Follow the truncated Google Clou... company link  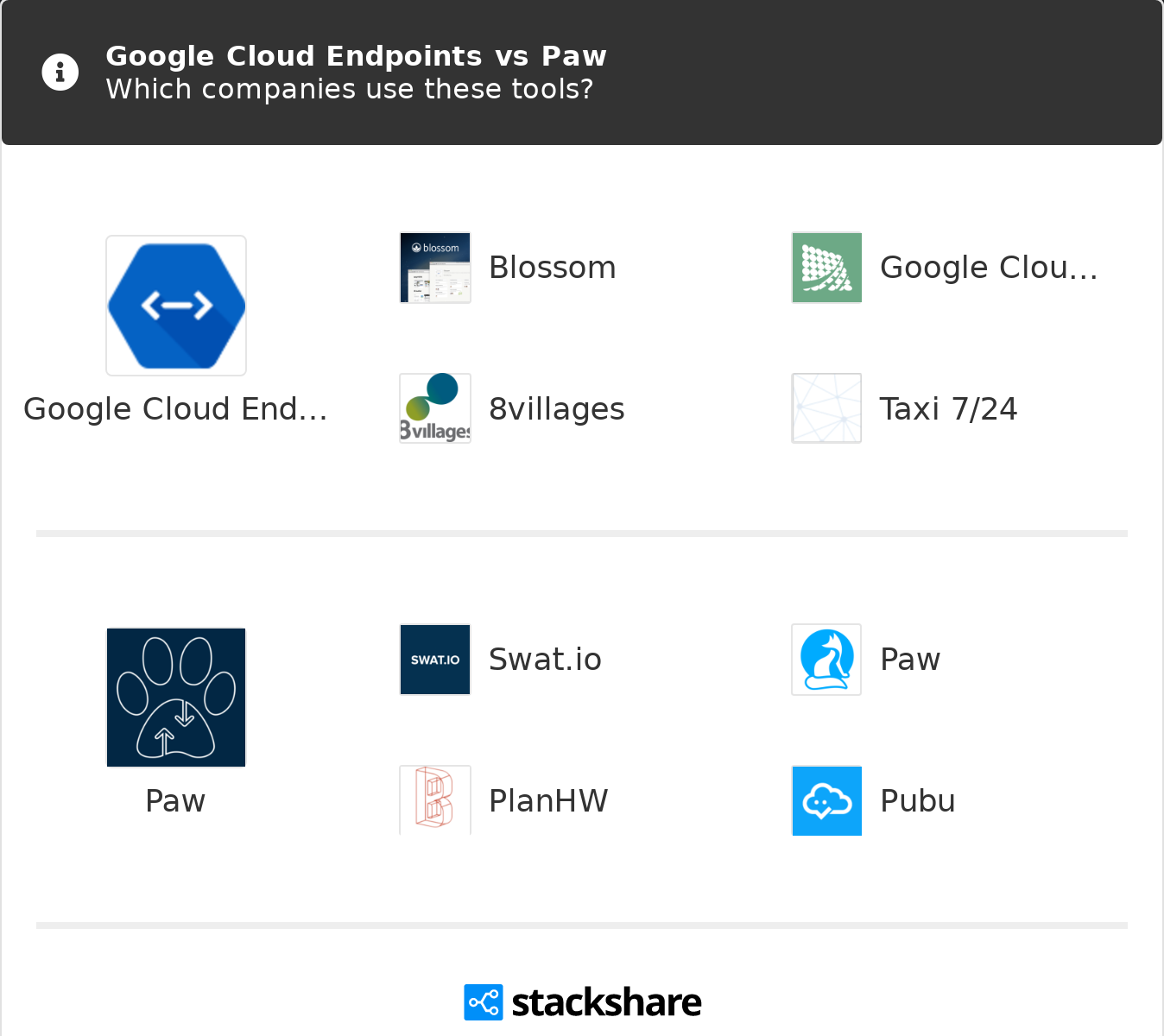989,268
